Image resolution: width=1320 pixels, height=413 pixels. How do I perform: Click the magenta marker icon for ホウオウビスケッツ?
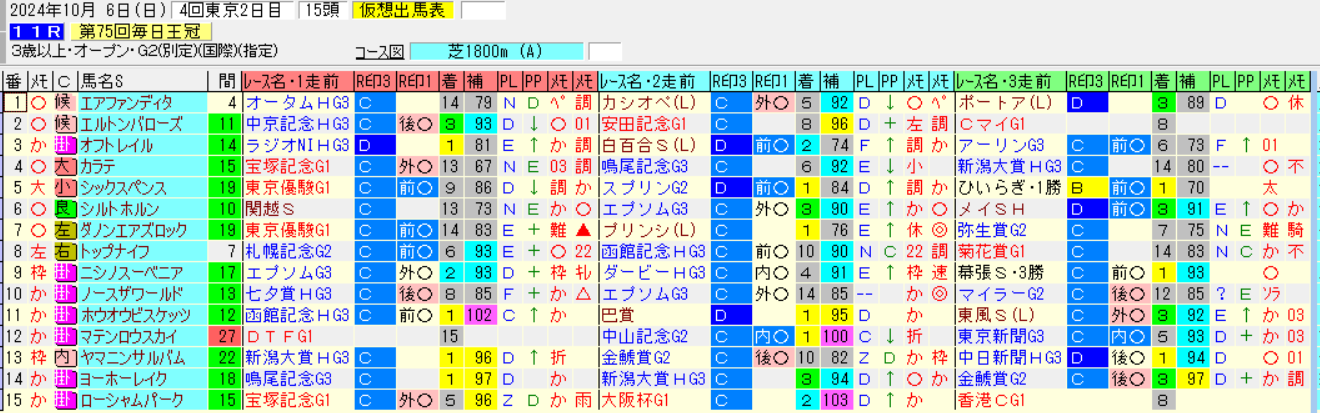[65, 314]
